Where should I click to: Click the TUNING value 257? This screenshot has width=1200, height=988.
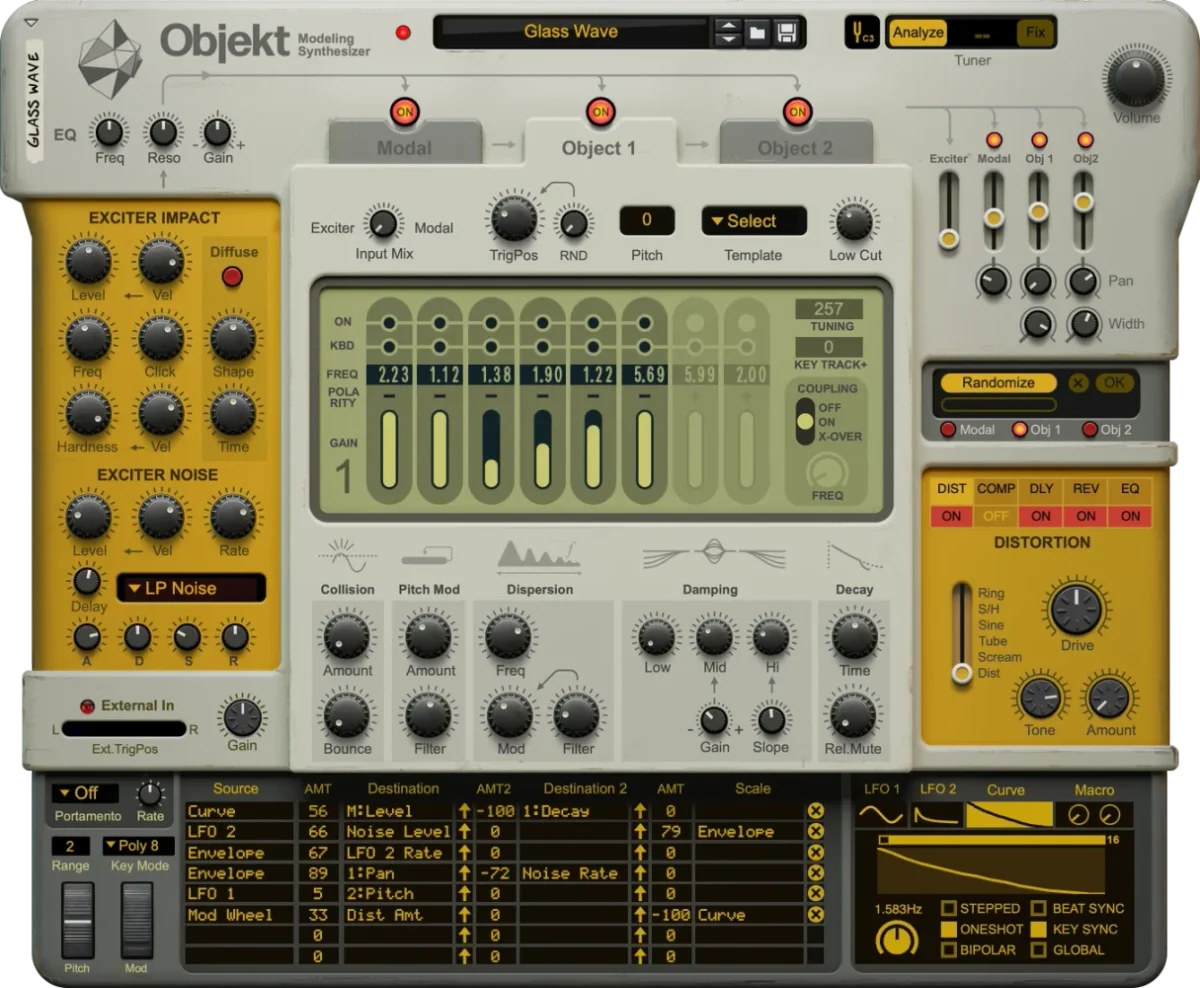829,309
